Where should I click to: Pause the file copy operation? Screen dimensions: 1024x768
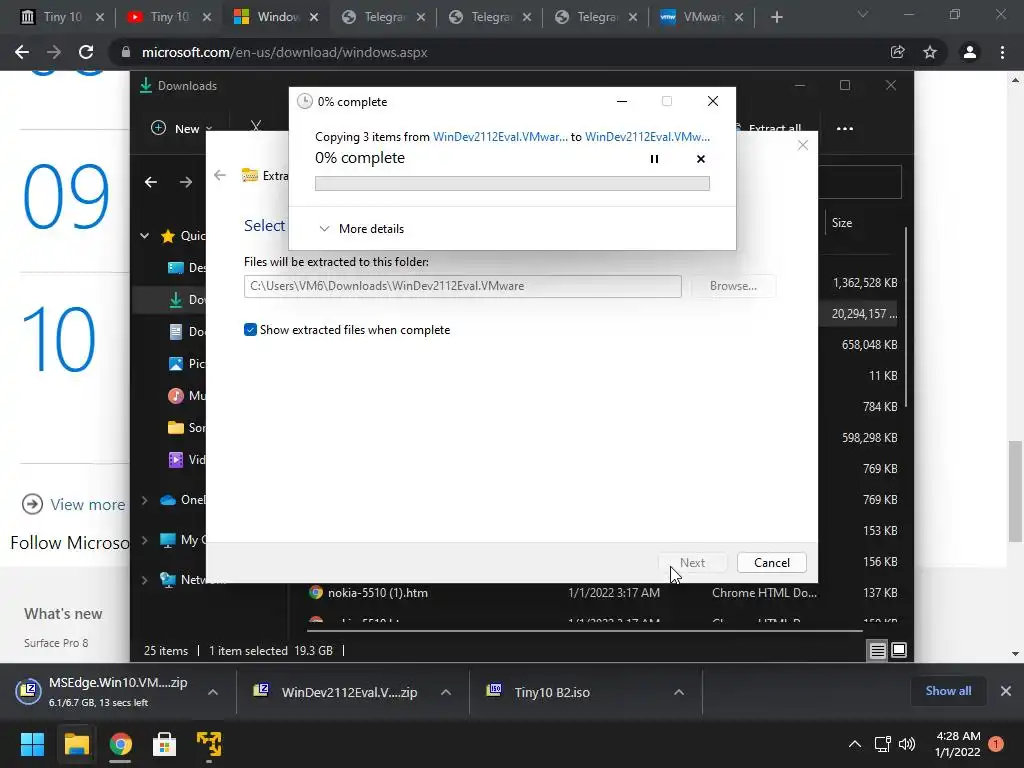click(x=654, y=159)
